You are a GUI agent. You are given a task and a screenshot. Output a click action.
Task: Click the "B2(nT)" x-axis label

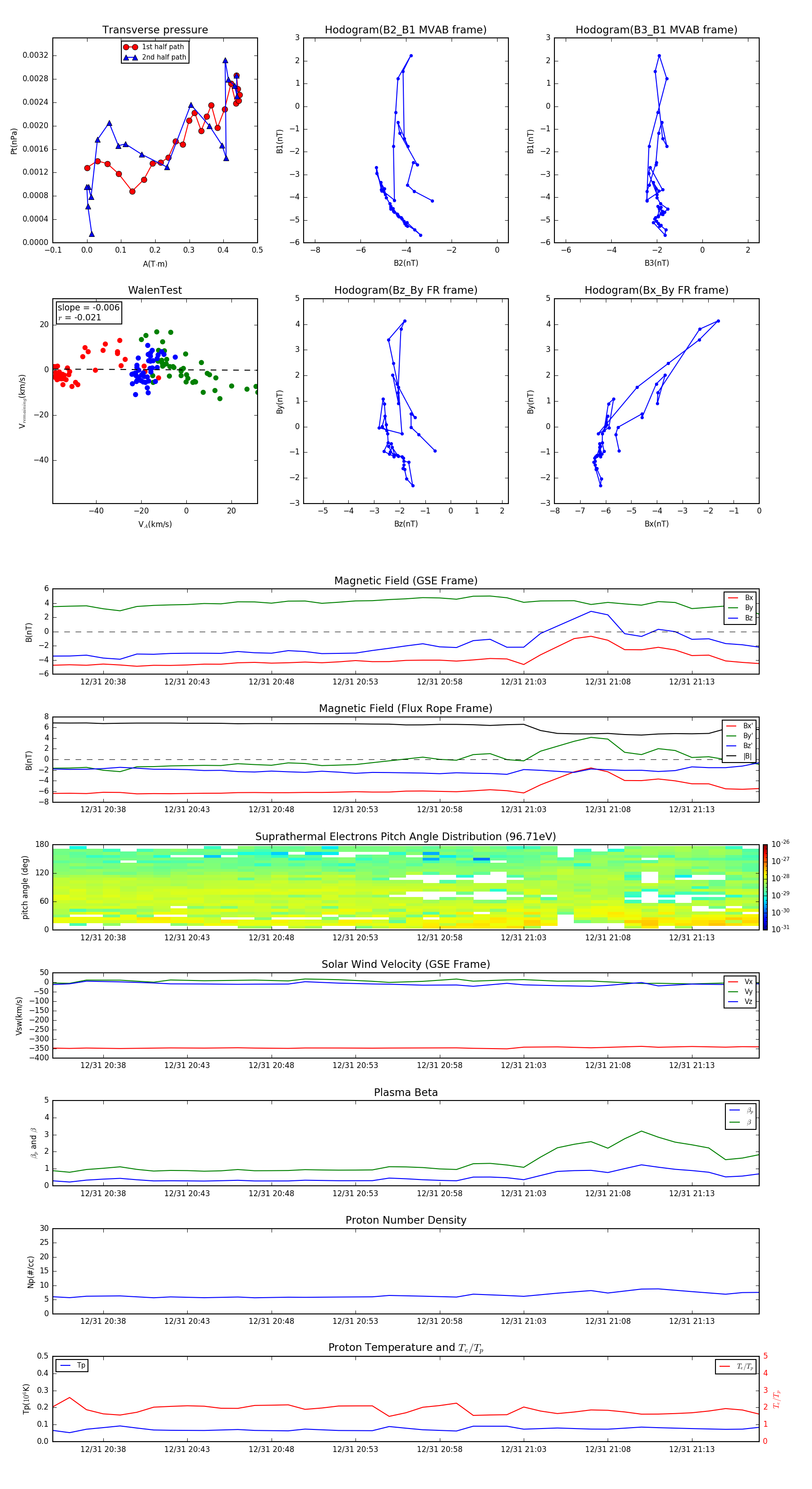(406, 263)
